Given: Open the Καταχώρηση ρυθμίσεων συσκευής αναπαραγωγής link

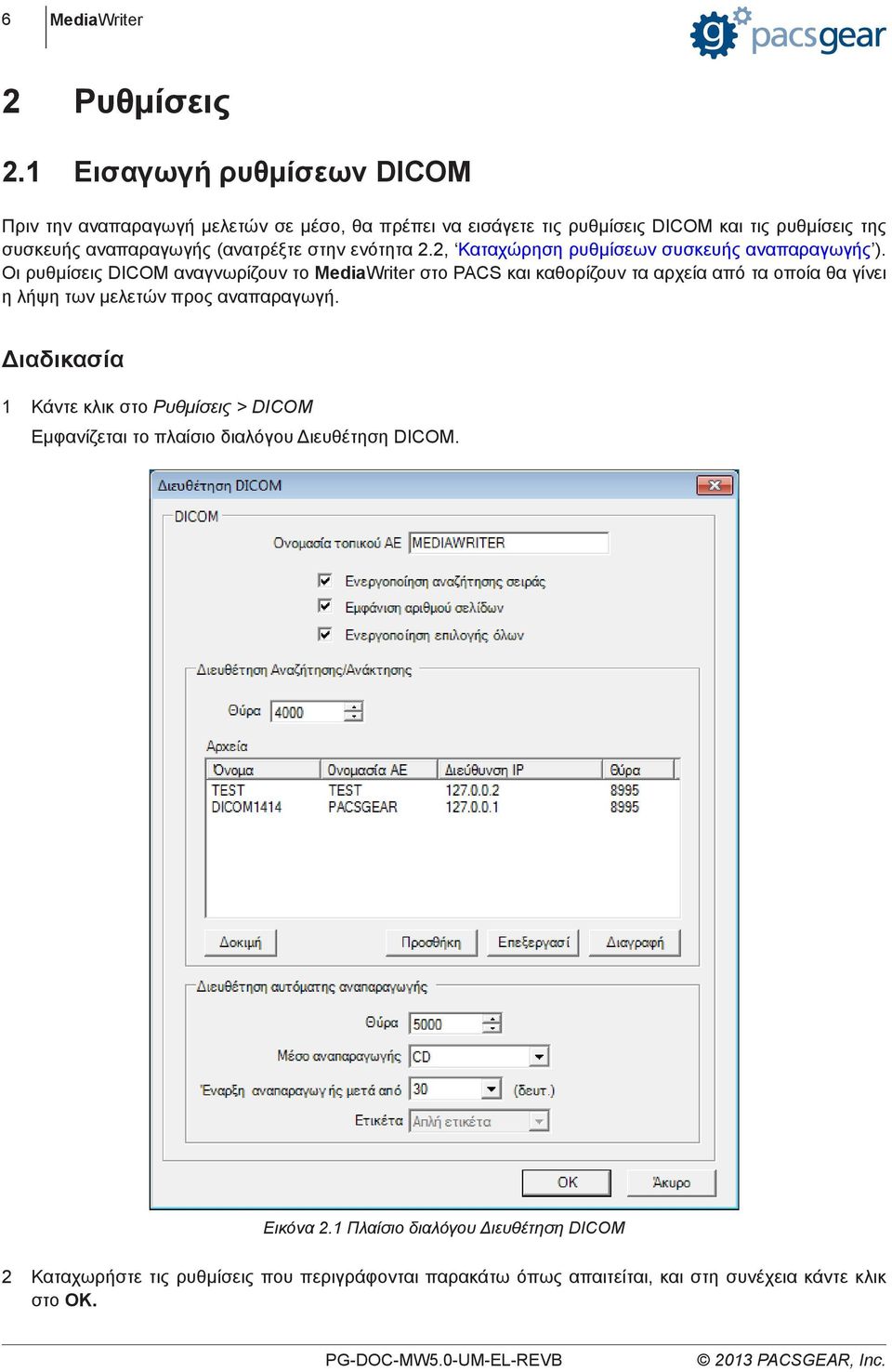Looking at the screenshot, I should click(x=665, y=249).
